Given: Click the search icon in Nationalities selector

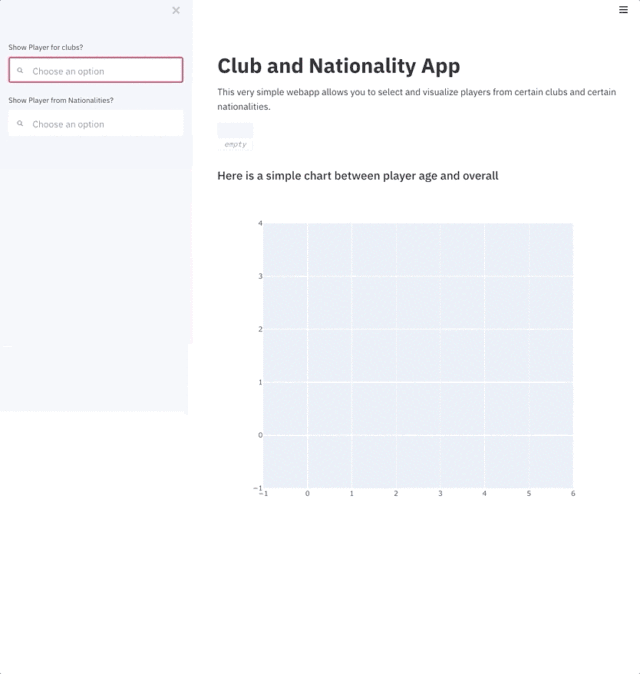Looking at the screenshot, I should click(x=20, y=123).
